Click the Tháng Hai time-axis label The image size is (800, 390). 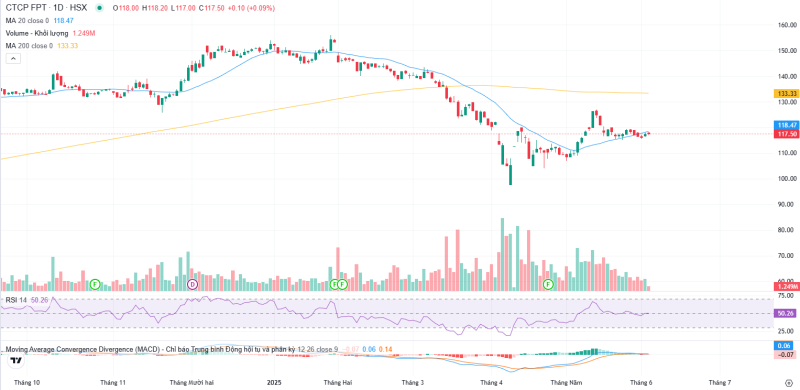[x=338, y=382]
